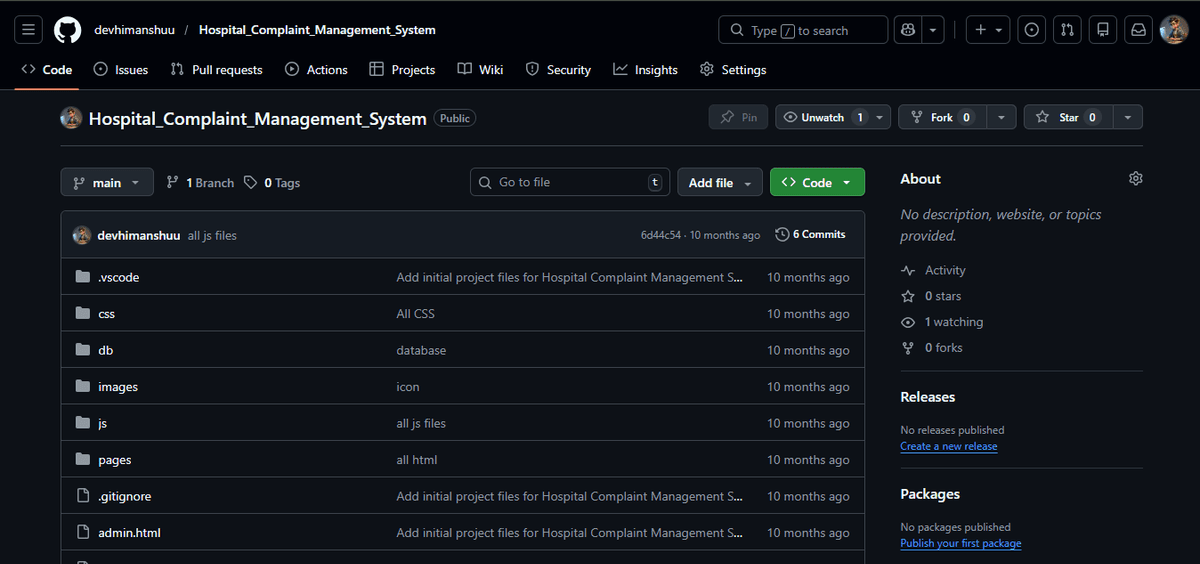The height and width of the screenshot is (564, 1200).
Task: Go to the GitHub homepage logo
Action: click(x=67, y=30)
